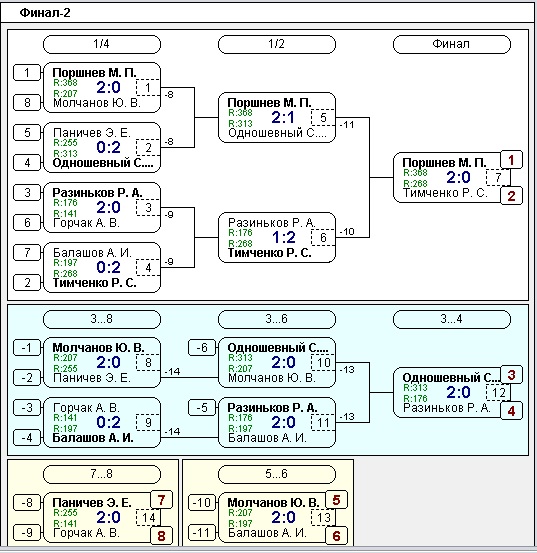537x553 pixels.
Task: Select the red third place badge
Action: pos(511,375)
